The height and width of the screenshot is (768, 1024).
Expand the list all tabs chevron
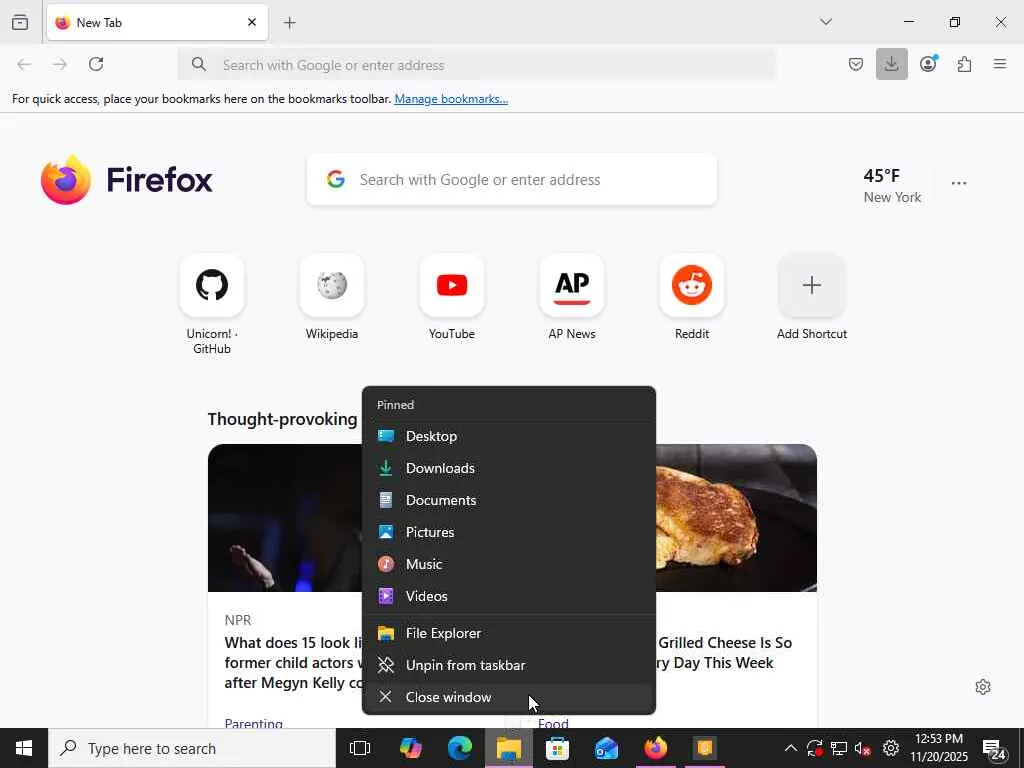coord(826,22)
